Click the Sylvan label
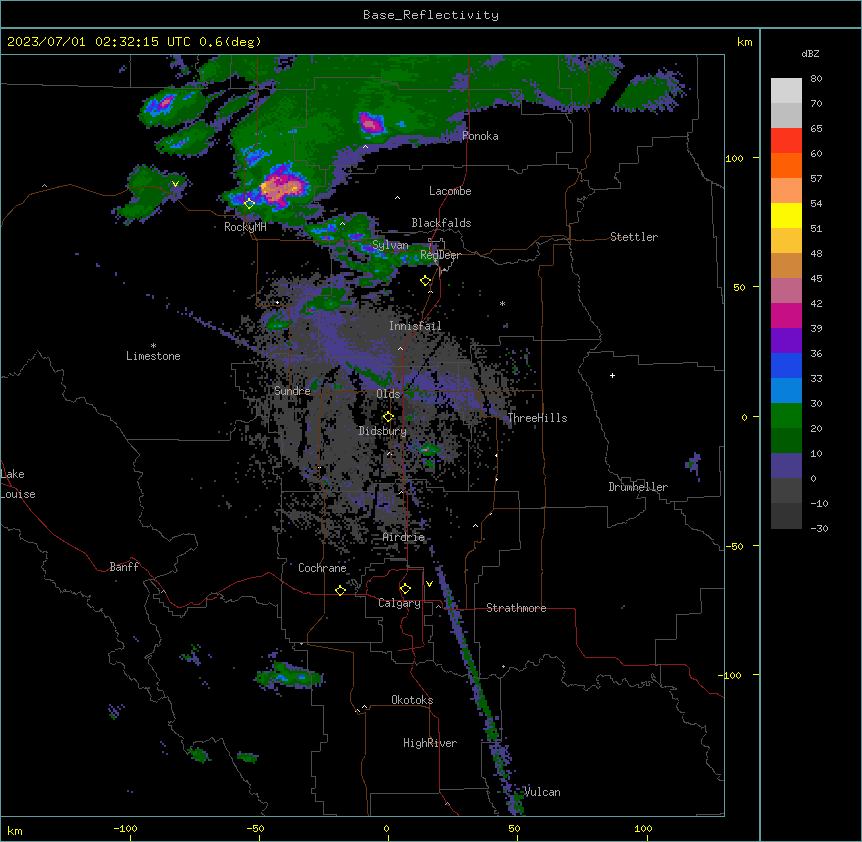This screenshot has width=862, height=842. [390, 245]
